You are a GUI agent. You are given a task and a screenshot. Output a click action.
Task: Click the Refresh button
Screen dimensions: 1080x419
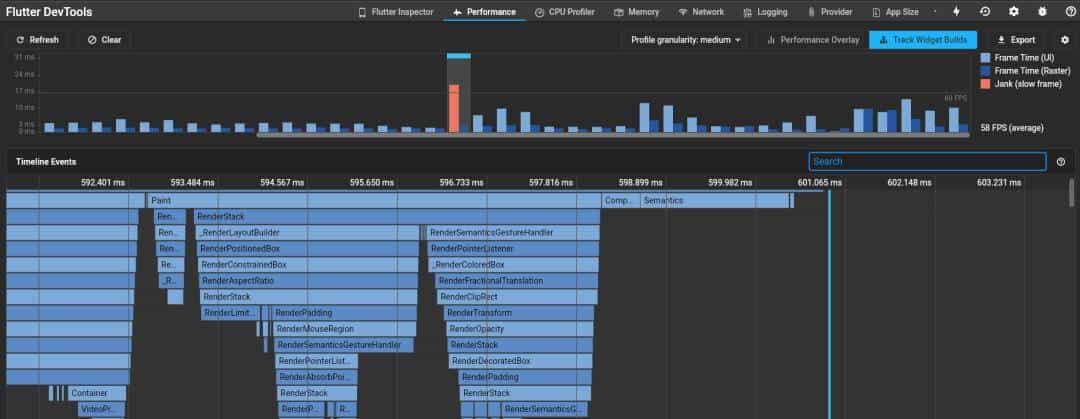(x=37, y=40)
